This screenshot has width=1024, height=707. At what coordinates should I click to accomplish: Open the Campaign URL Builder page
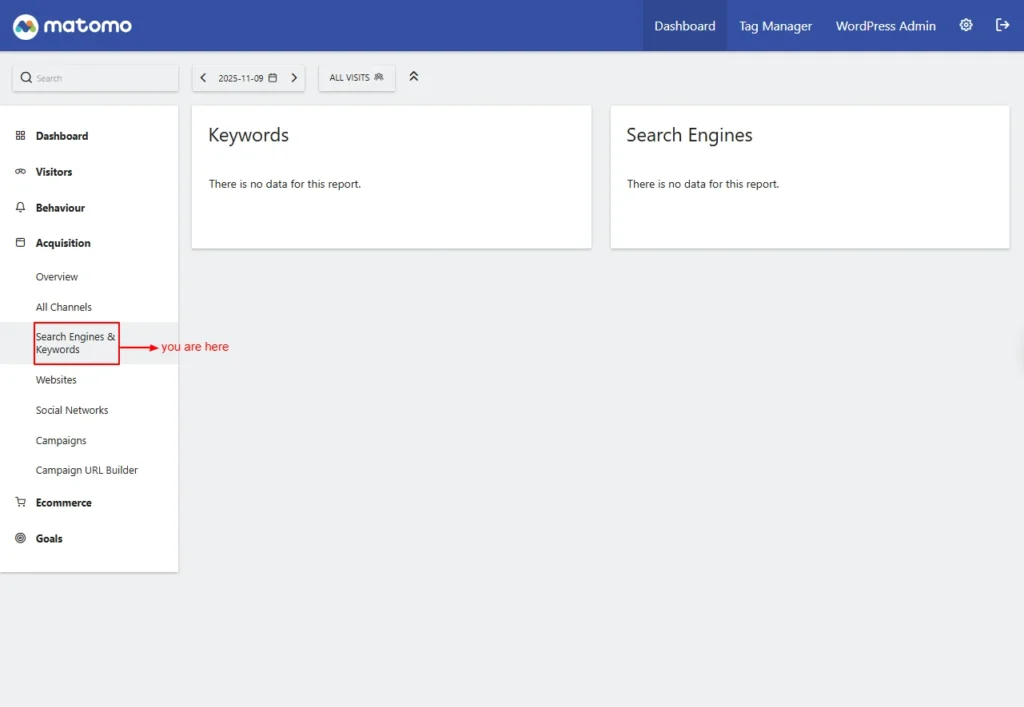87,470
